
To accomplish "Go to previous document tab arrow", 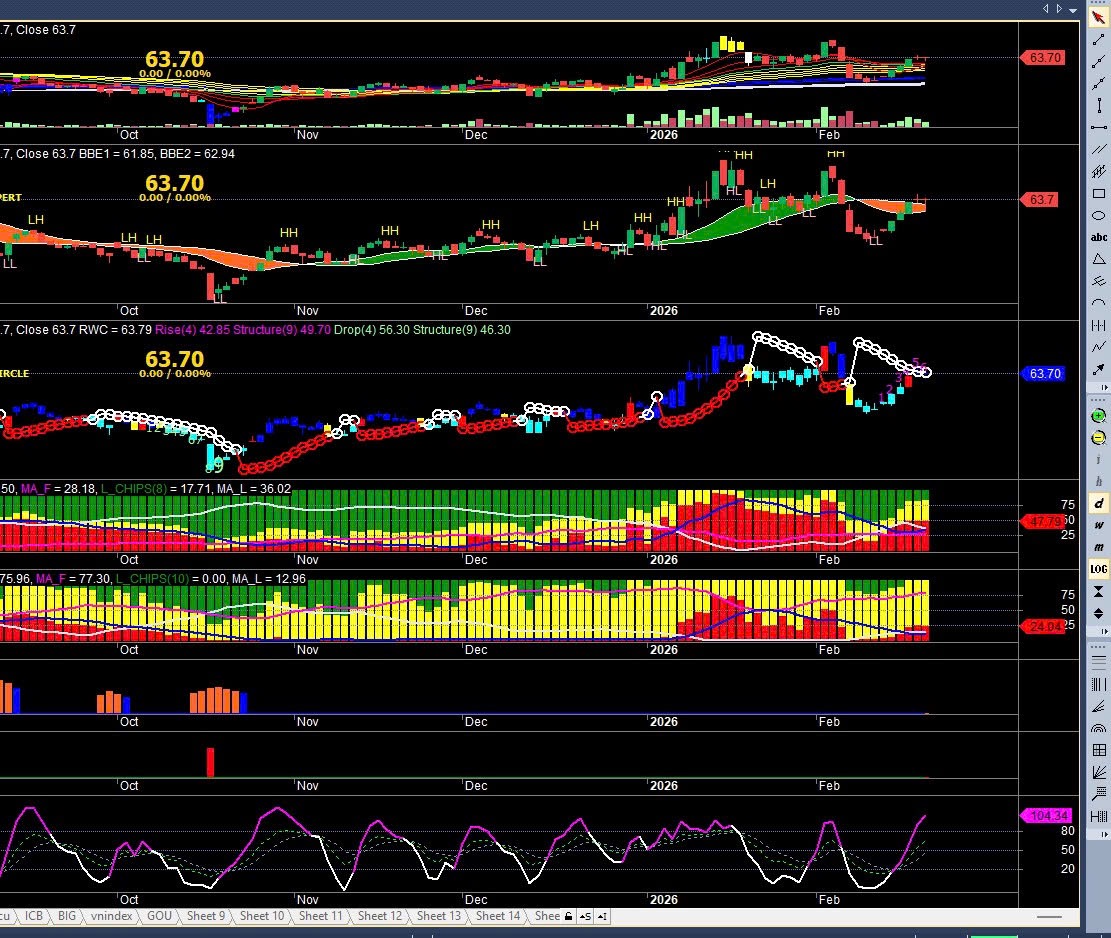I will coord(1046,9).
